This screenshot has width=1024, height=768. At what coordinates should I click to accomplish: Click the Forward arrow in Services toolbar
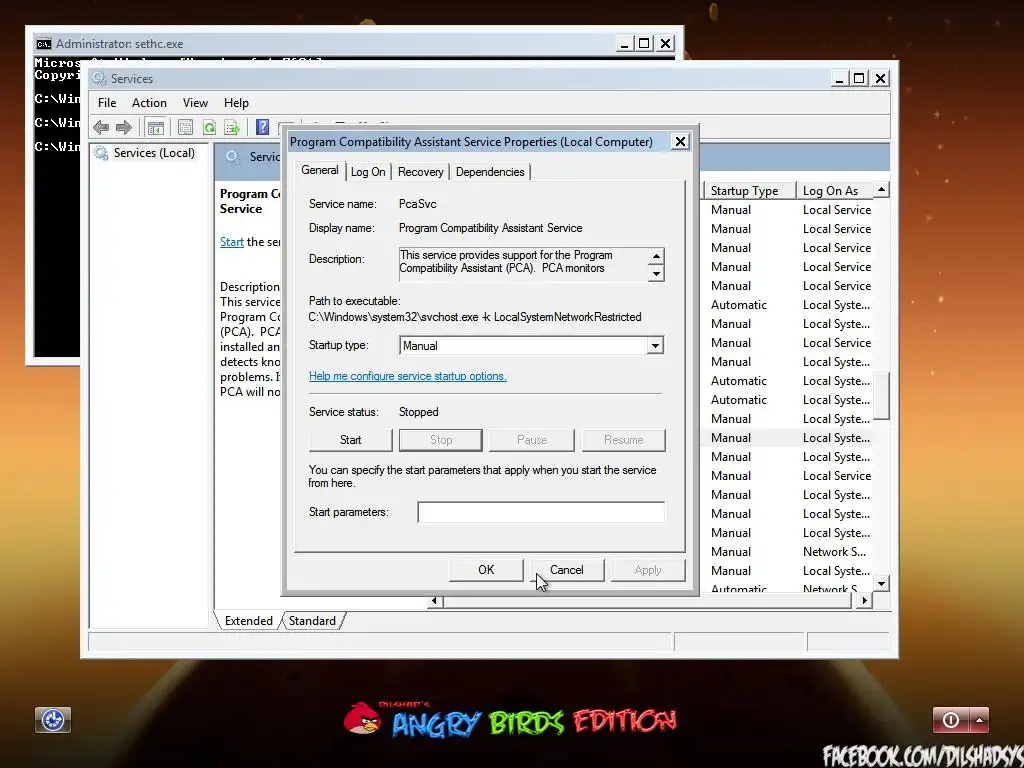123,127
